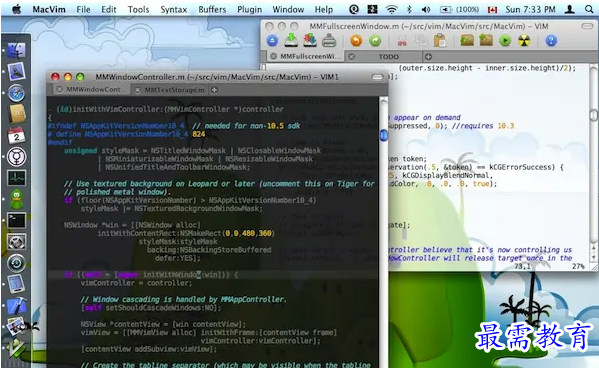This screenshot has height=368, width=599.
Task: Open the user account menu icon
Action: click(x=570, y=9)
